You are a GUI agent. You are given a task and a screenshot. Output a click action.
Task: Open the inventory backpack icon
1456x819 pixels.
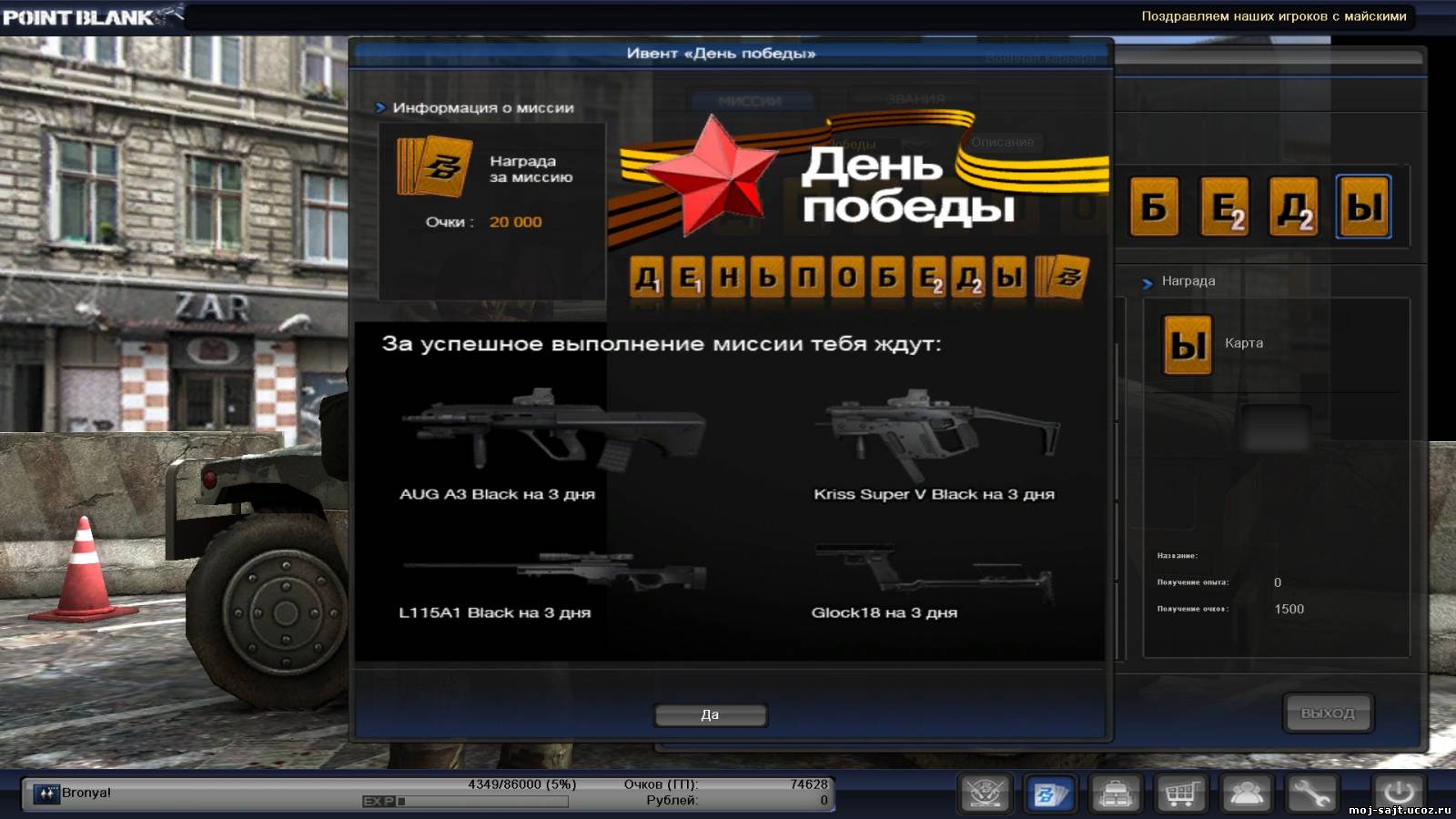[x=1116, y=794]
